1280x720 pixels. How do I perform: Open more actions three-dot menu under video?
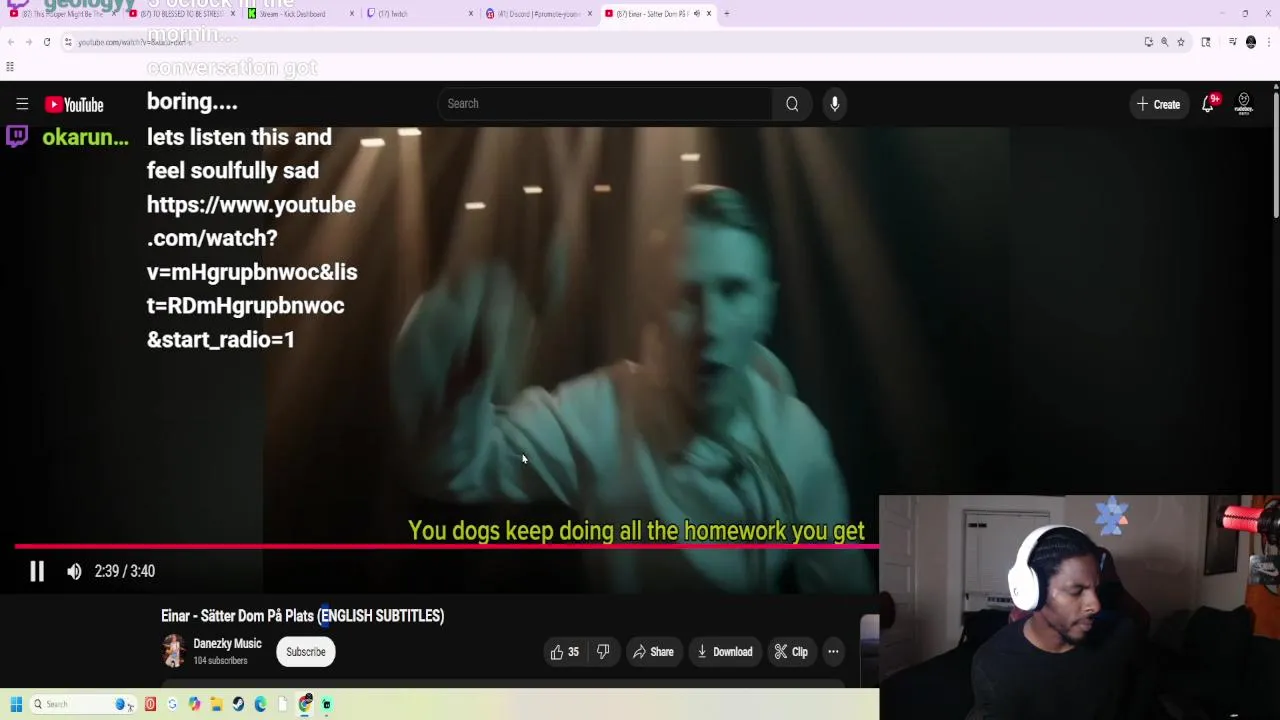(x=833, y=652)
